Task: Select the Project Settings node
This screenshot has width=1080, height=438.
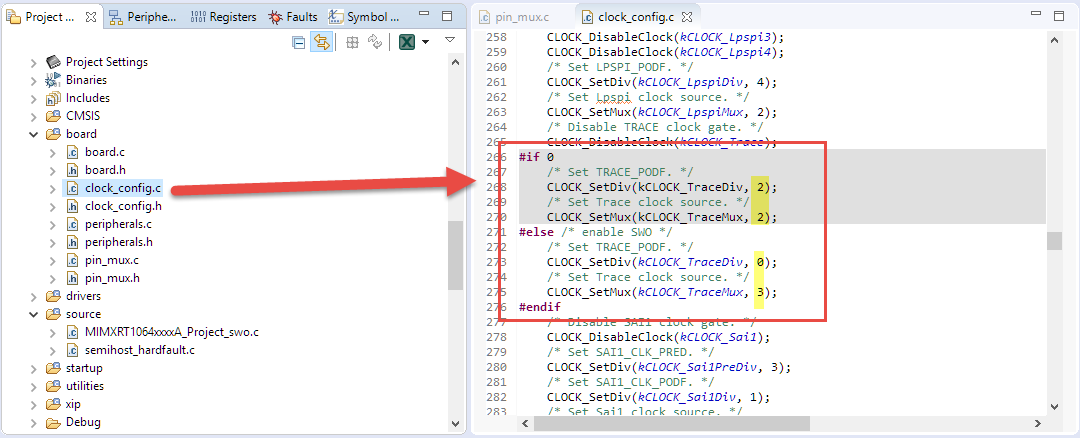Action: click(x=106, y=62)
